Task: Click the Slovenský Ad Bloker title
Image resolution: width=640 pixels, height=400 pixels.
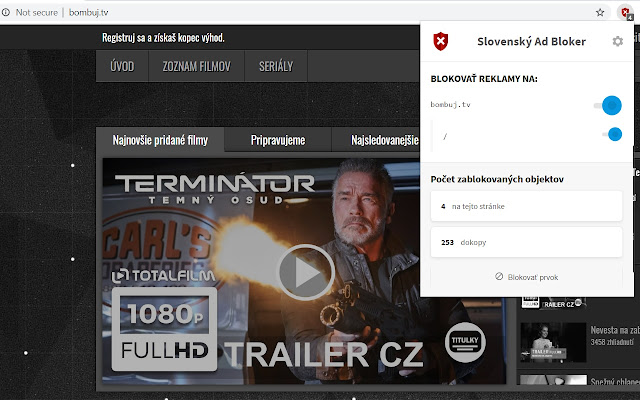Action: [x=531, y=41]
